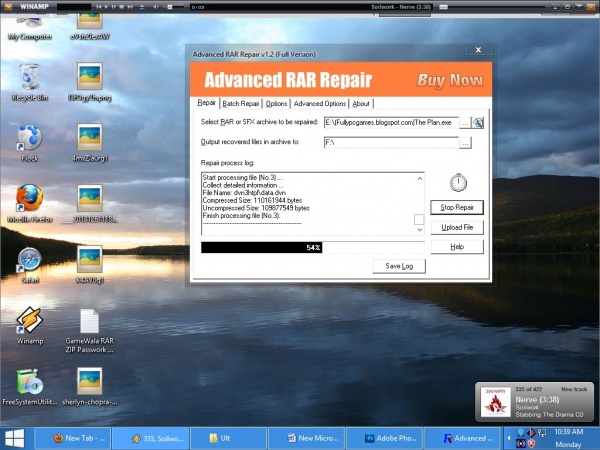This screenshot has width=600, height=450.
Task: Click the 54% repair progress bar
Action: point(313,248)
